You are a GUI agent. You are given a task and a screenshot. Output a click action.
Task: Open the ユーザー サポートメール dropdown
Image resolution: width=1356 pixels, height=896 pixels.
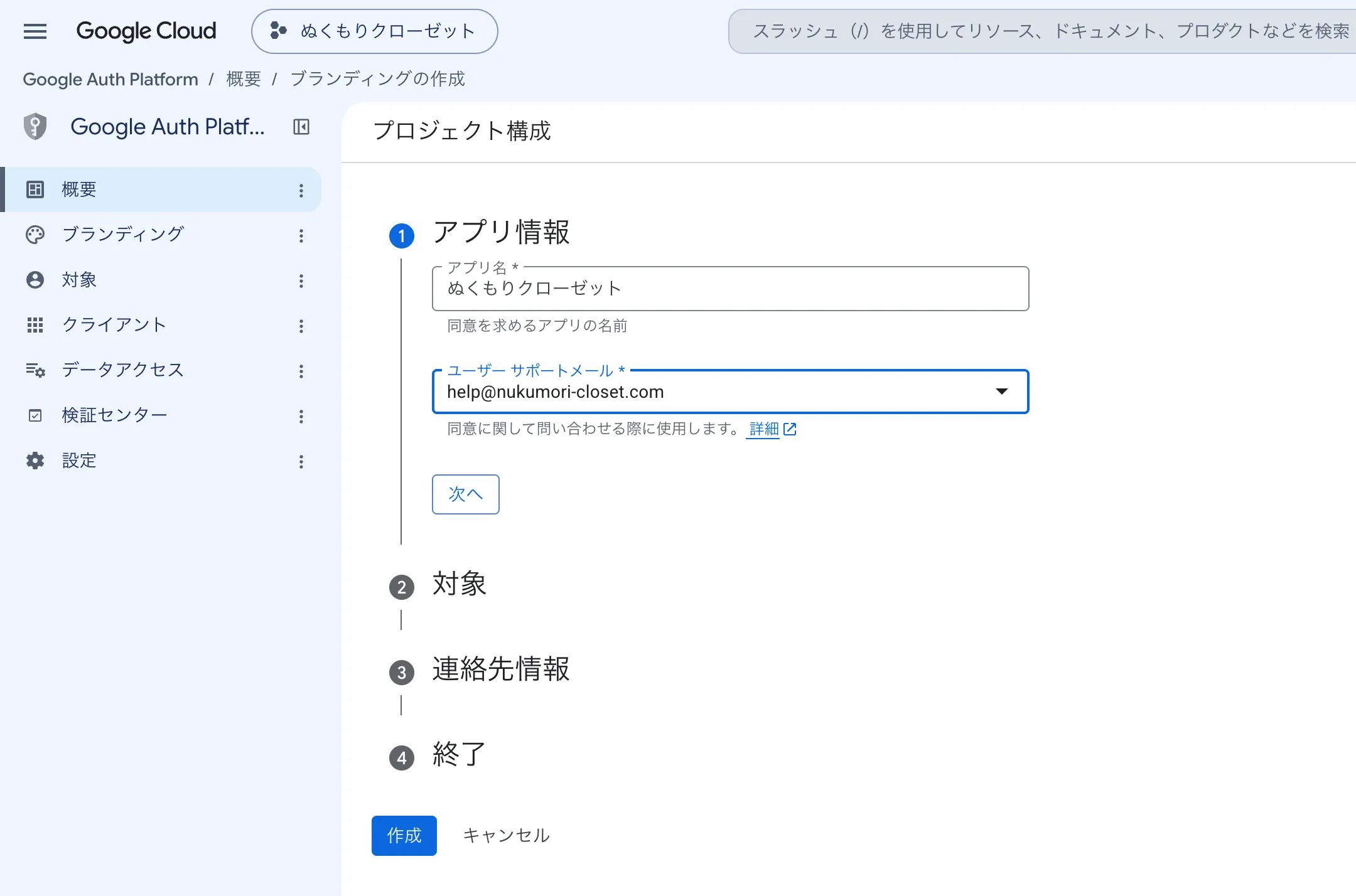pos(731,392)
